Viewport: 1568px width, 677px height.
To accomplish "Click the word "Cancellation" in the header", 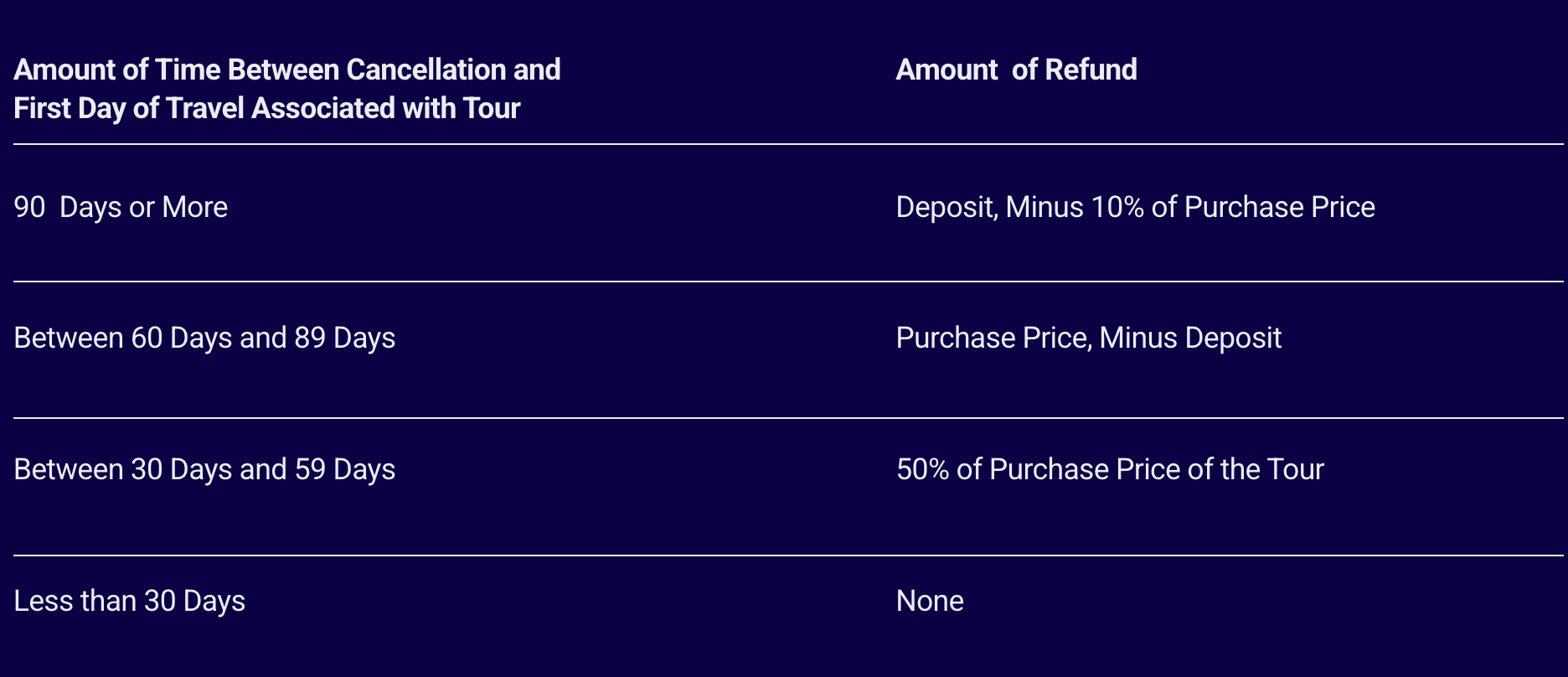I will 426,70.
